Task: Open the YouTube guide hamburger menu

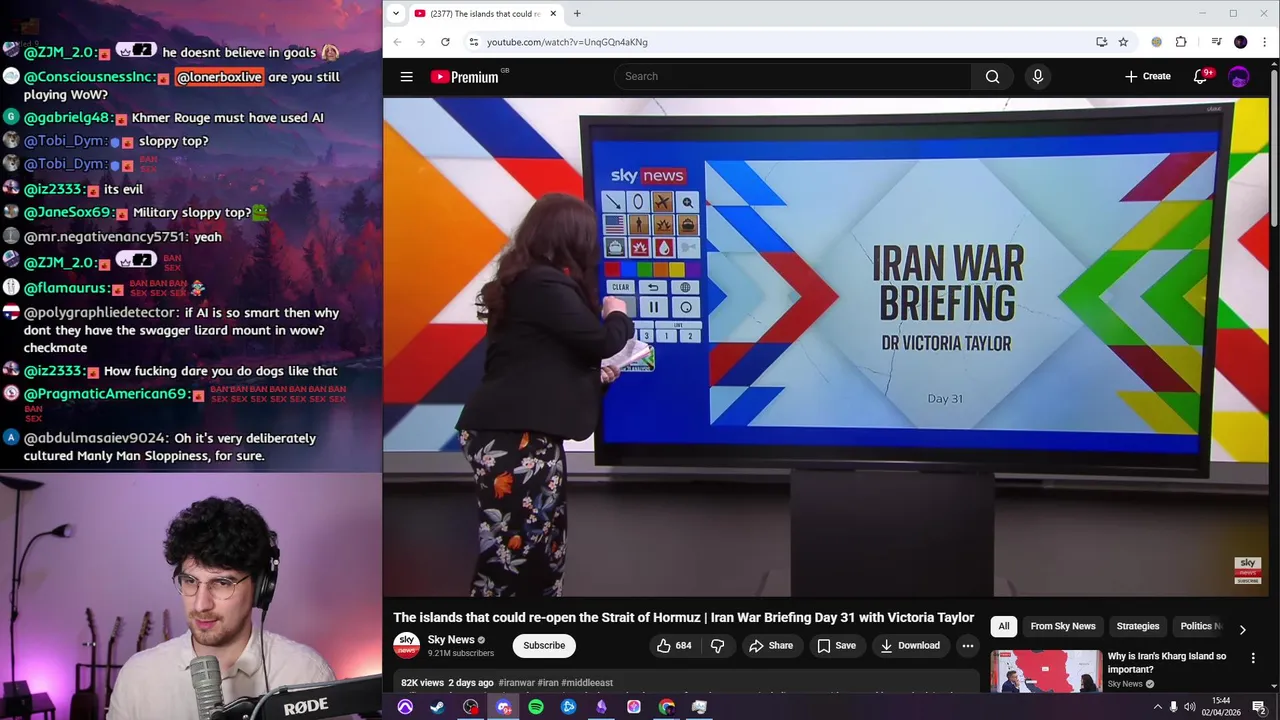Action: (406, 76)
